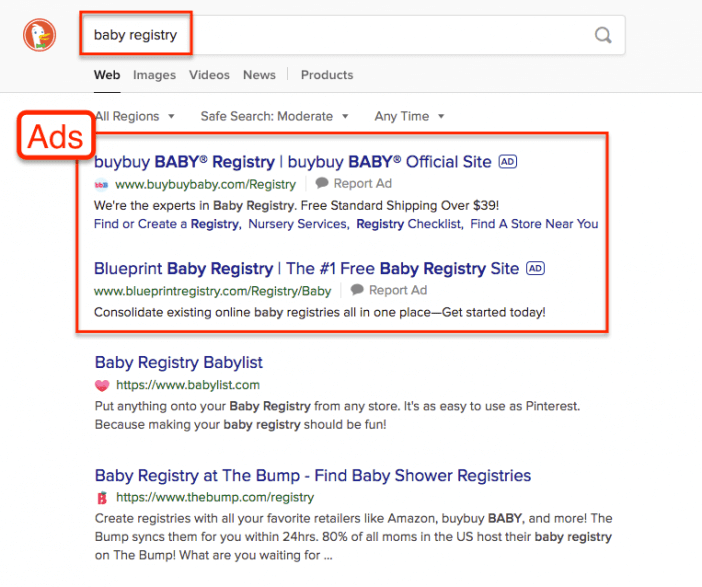Open the Nursery Services sitelink
702x587 pixels.
(298, 223)
